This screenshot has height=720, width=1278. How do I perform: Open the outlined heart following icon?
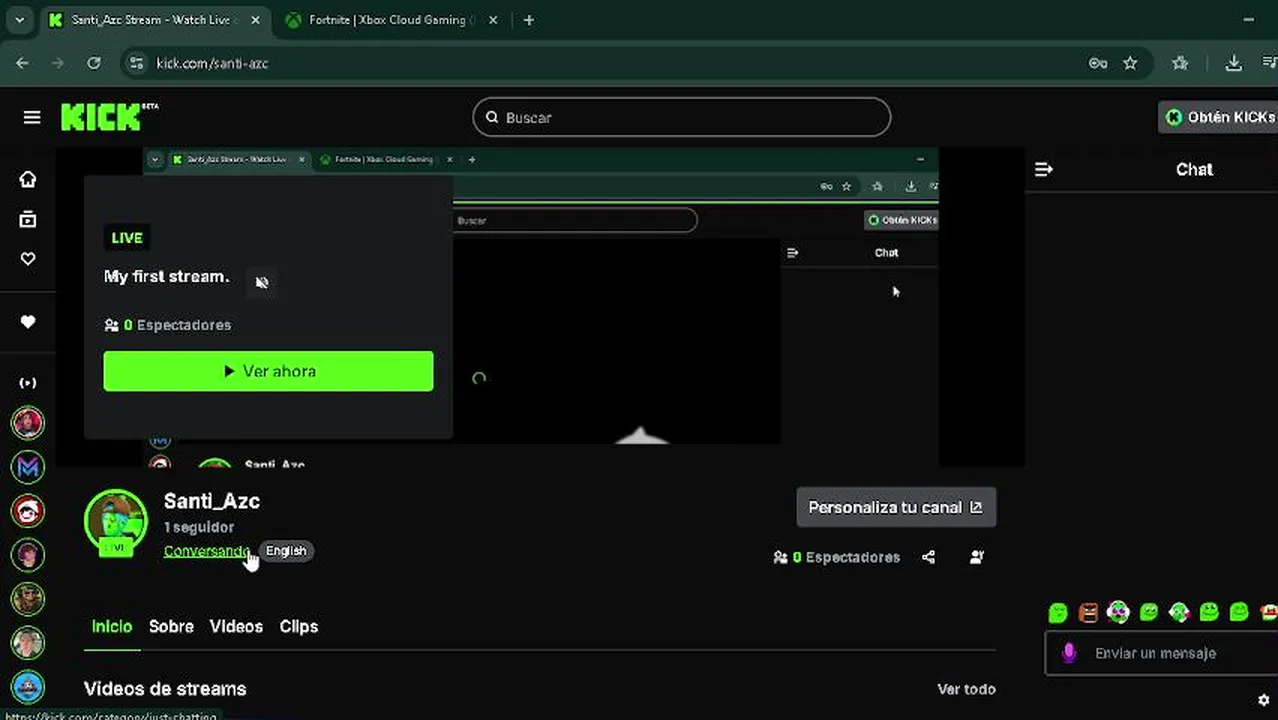[28, 259]
